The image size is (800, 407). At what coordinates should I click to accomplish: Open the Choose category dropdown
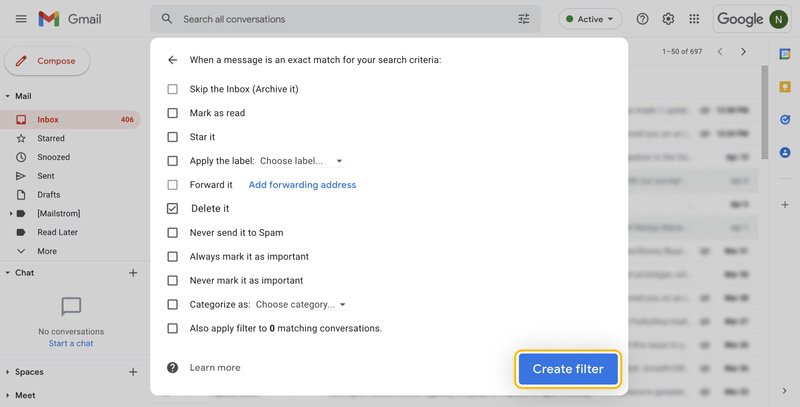tap(301, 304)
